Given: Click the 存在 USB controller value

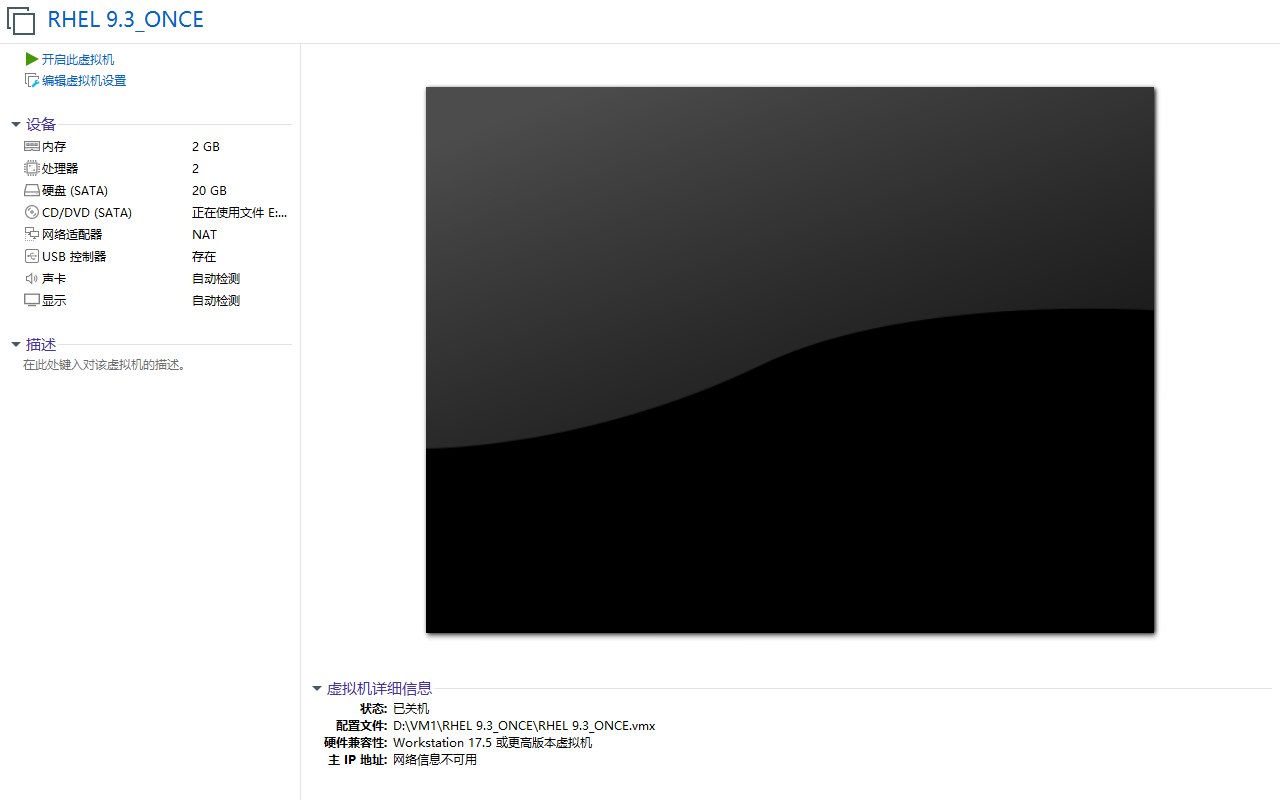Looking at the screenshot, I should [204, 256].
